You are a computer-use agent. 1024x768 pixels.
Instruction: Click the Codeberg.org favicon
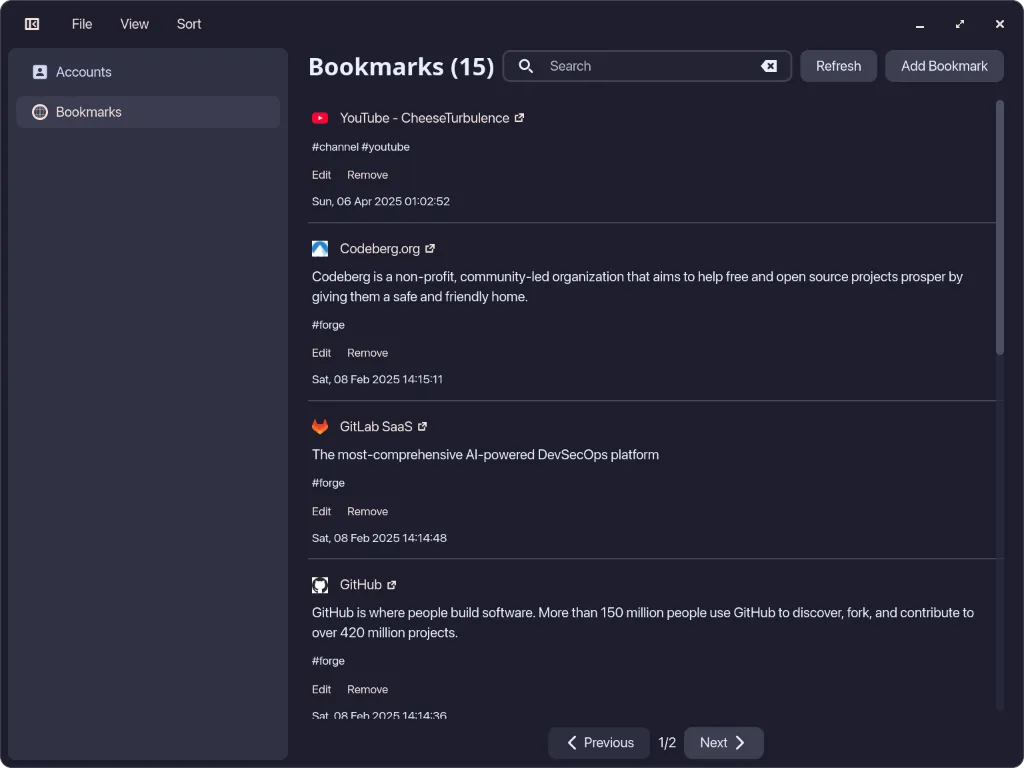tap(319, 248)
